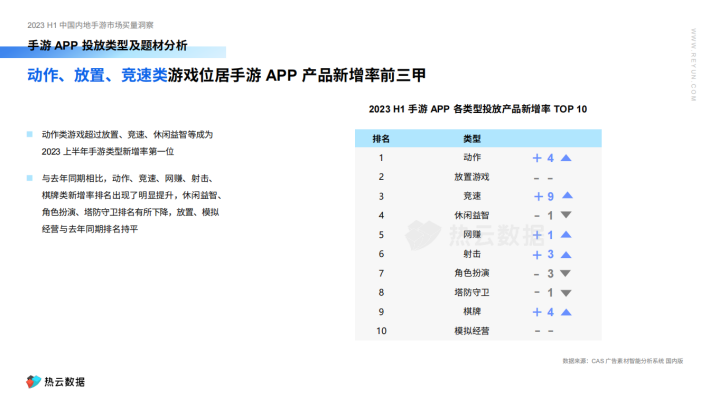Click the 类型 column header
This screenshot has width=710, height=399.
472,139
